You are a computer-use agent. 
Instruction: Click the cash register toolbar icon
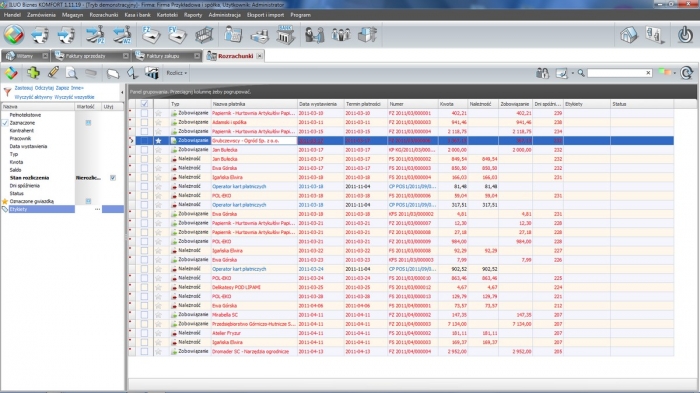tap(259, 36)
